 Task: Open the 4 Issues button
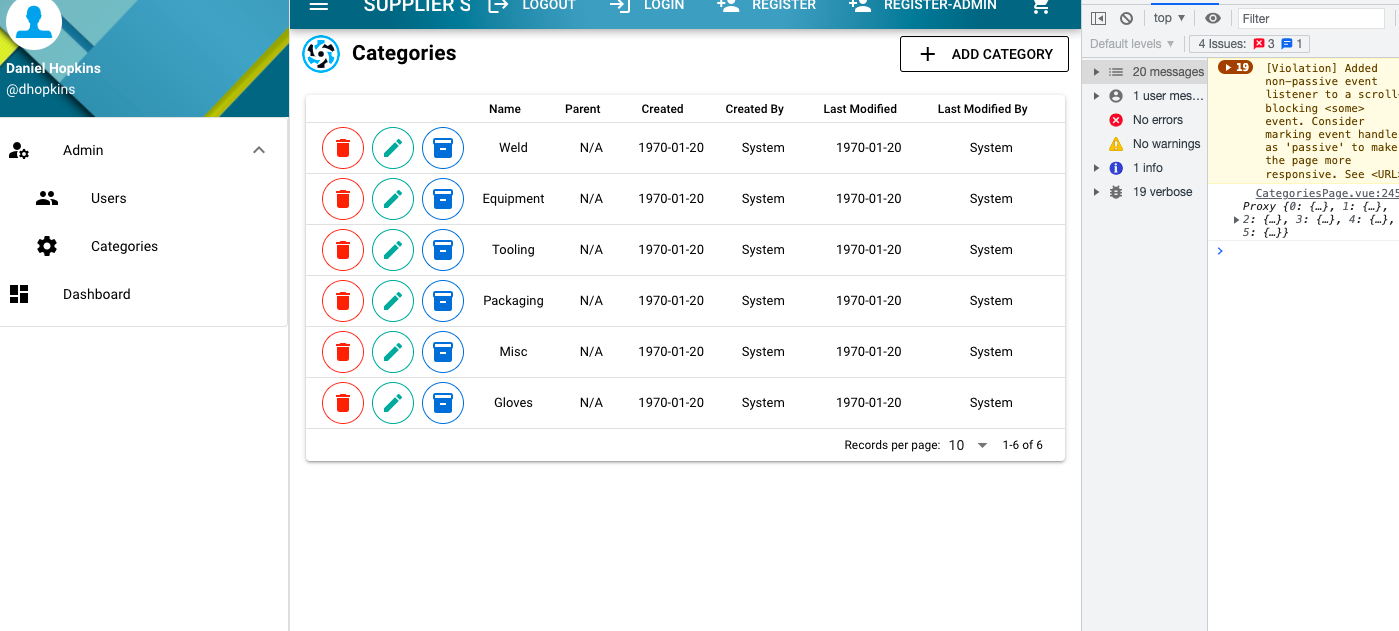[1249, 44]
